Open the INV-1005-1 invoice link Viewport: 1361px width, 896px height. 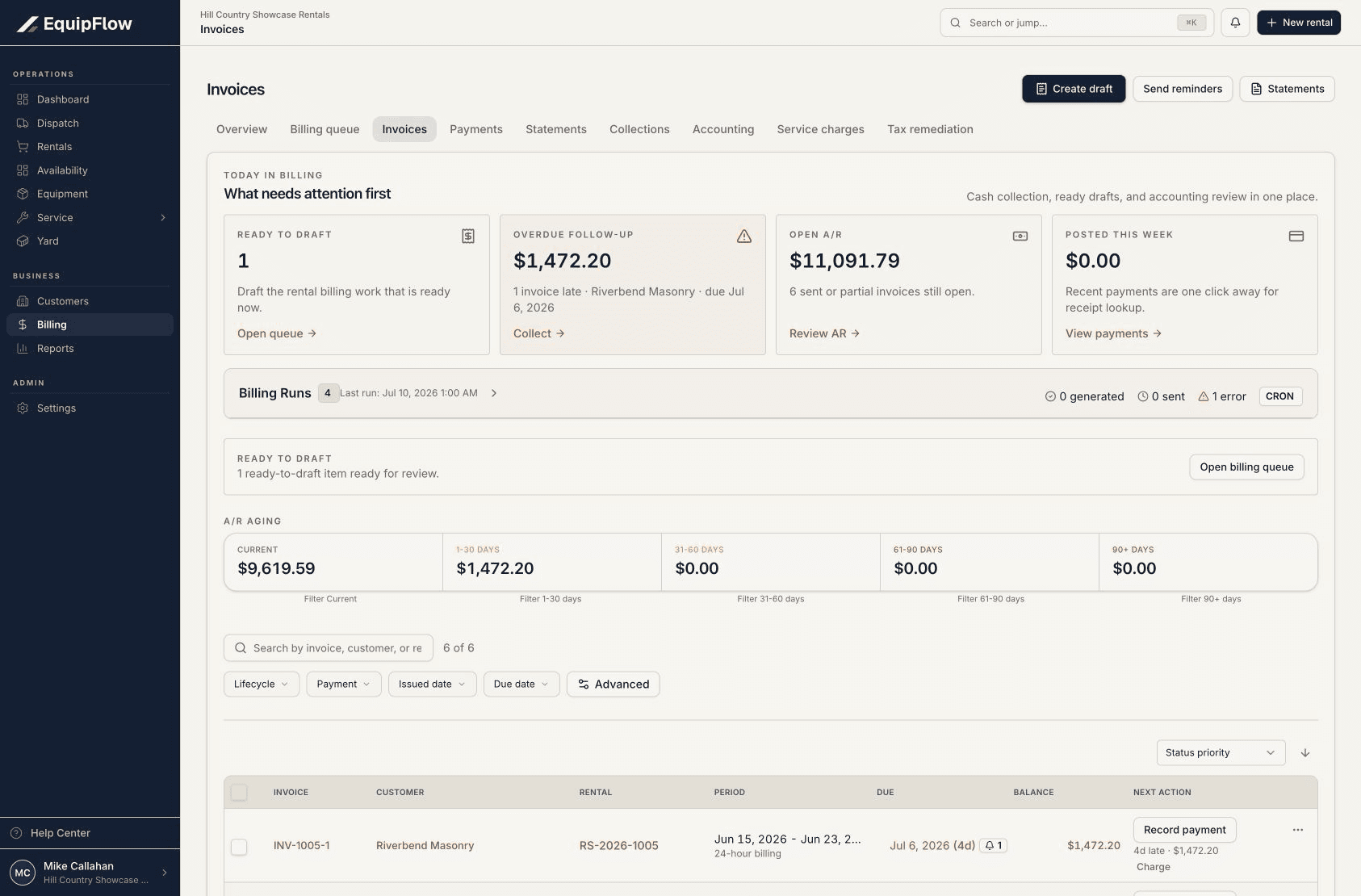tap(301, 845)
